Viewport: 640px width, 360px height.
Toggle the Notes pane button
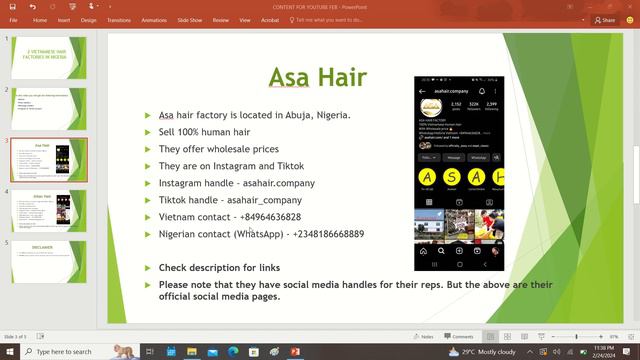point(423,336)
